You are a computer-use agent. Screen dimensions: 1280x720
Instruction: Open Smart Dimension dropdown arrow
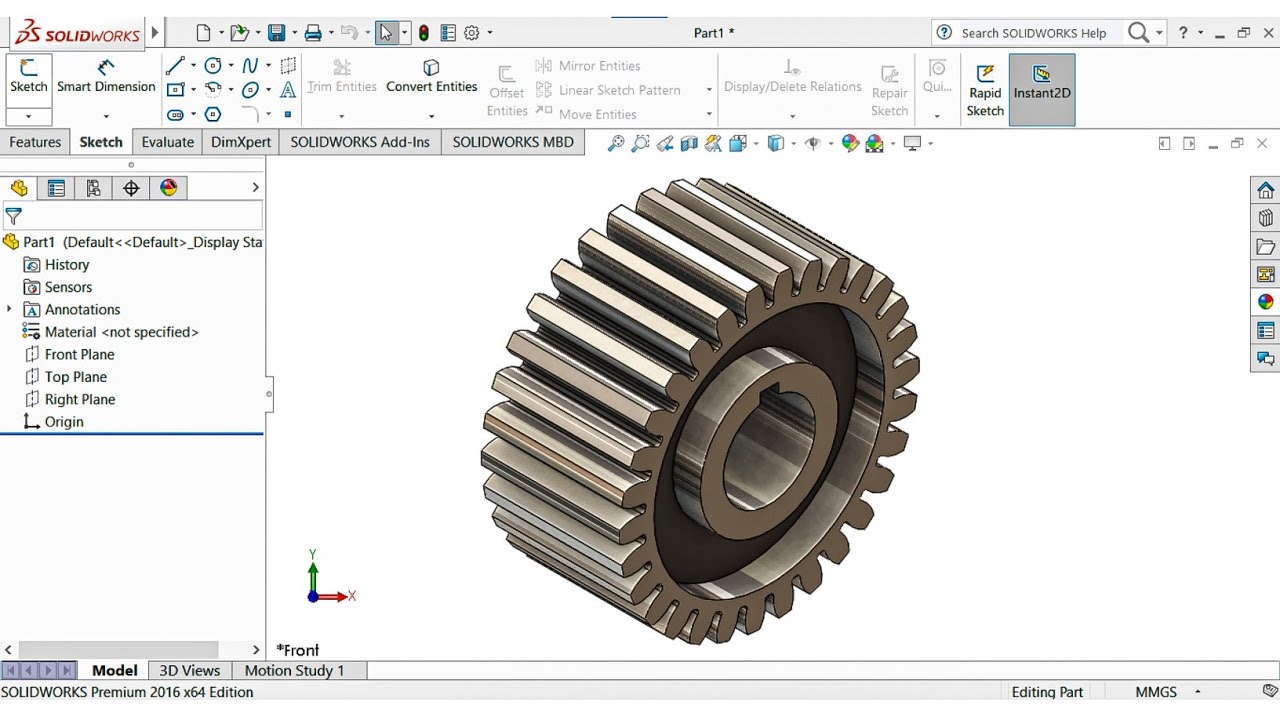click(x=106, y=116)
